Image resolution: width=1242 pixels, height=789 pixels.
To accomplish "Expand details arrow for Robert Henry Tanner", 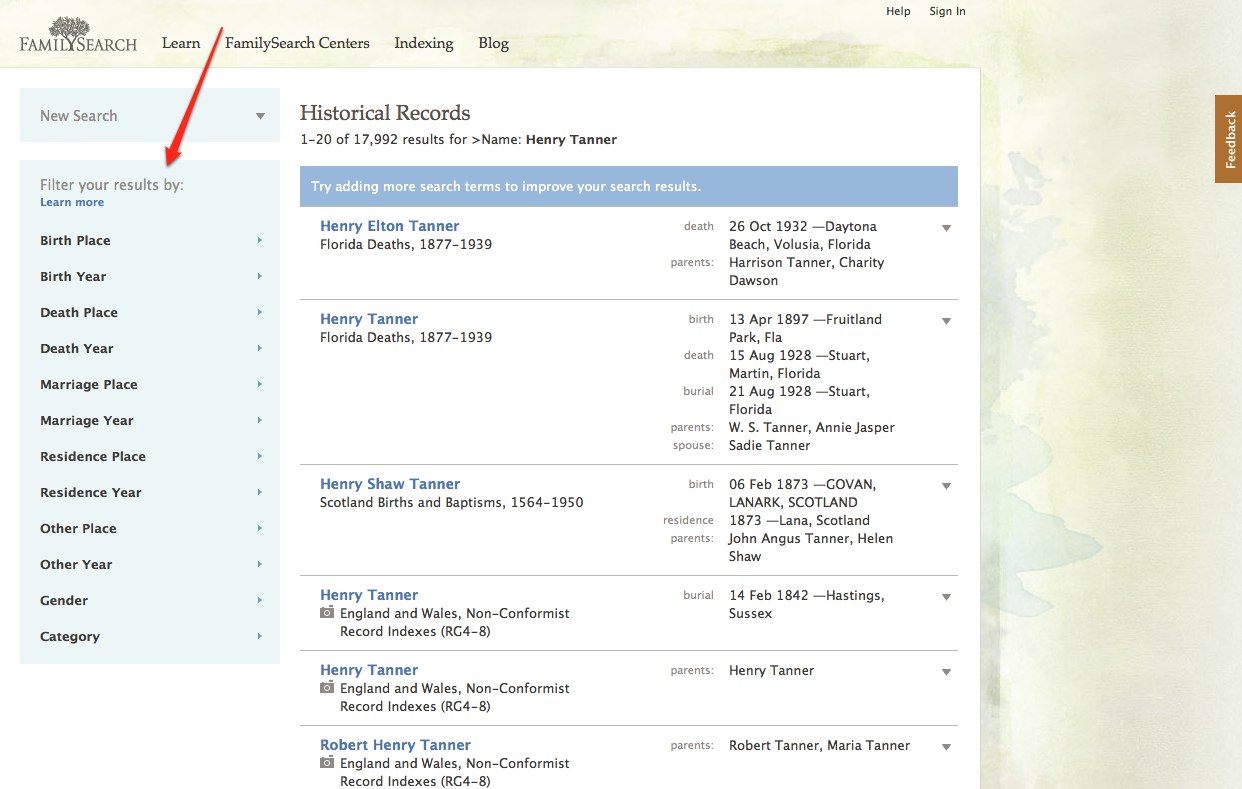I will (946, 747).
